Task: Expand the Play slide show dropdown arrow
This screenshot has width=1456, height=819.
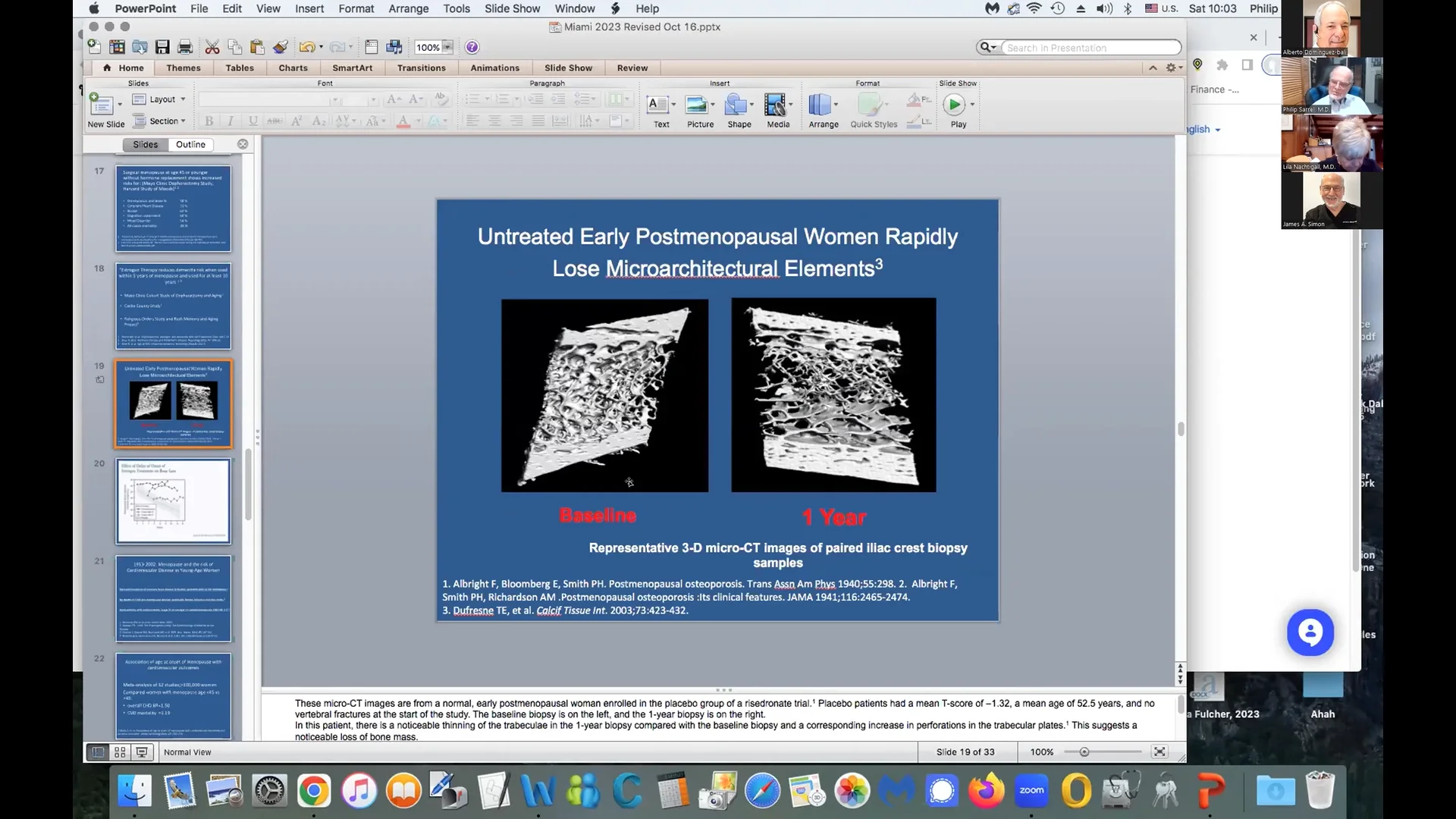Action: pyautogui.click(x=972, y=105)
